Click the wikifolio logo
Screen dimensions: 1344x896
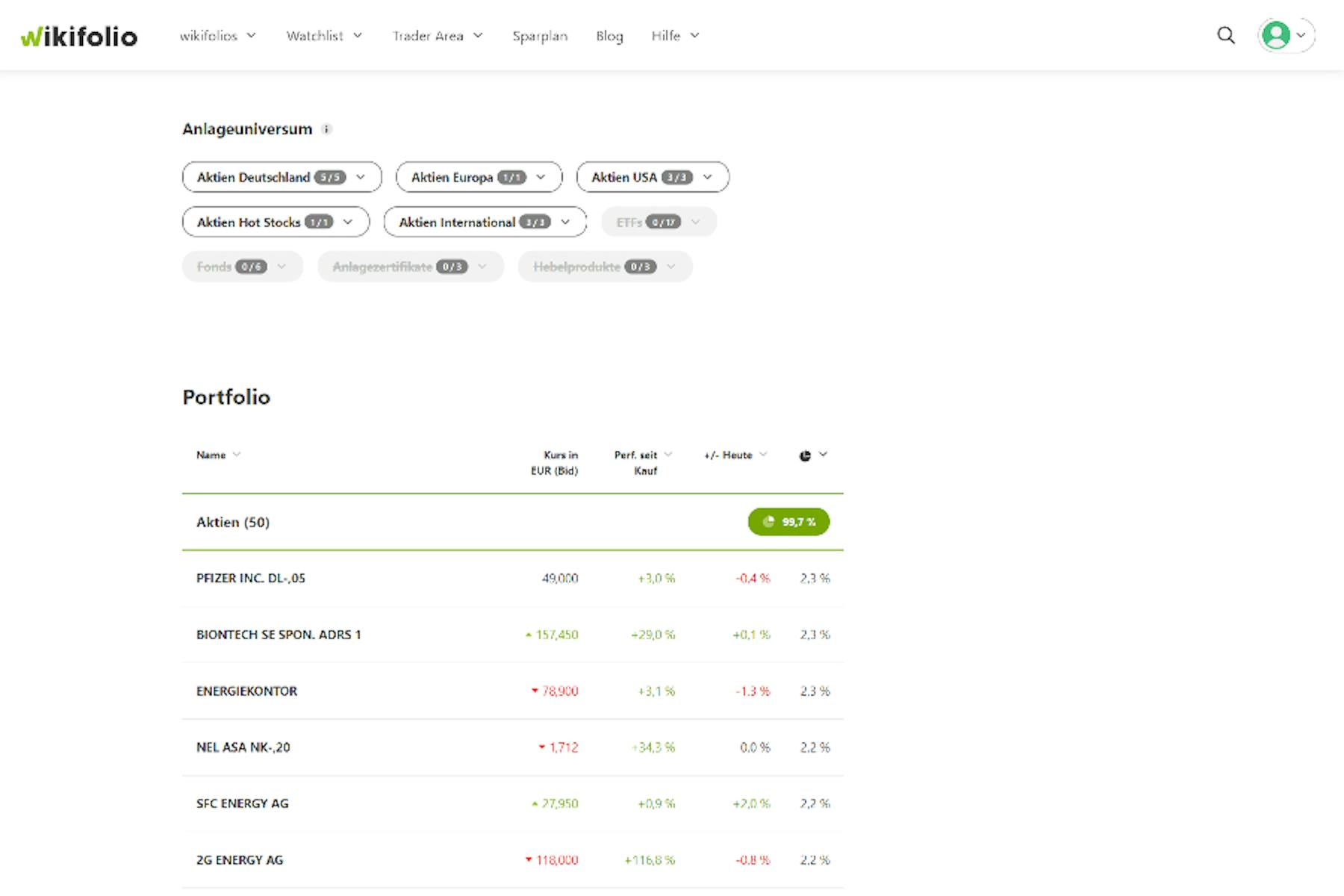click(x=78, y=36)
